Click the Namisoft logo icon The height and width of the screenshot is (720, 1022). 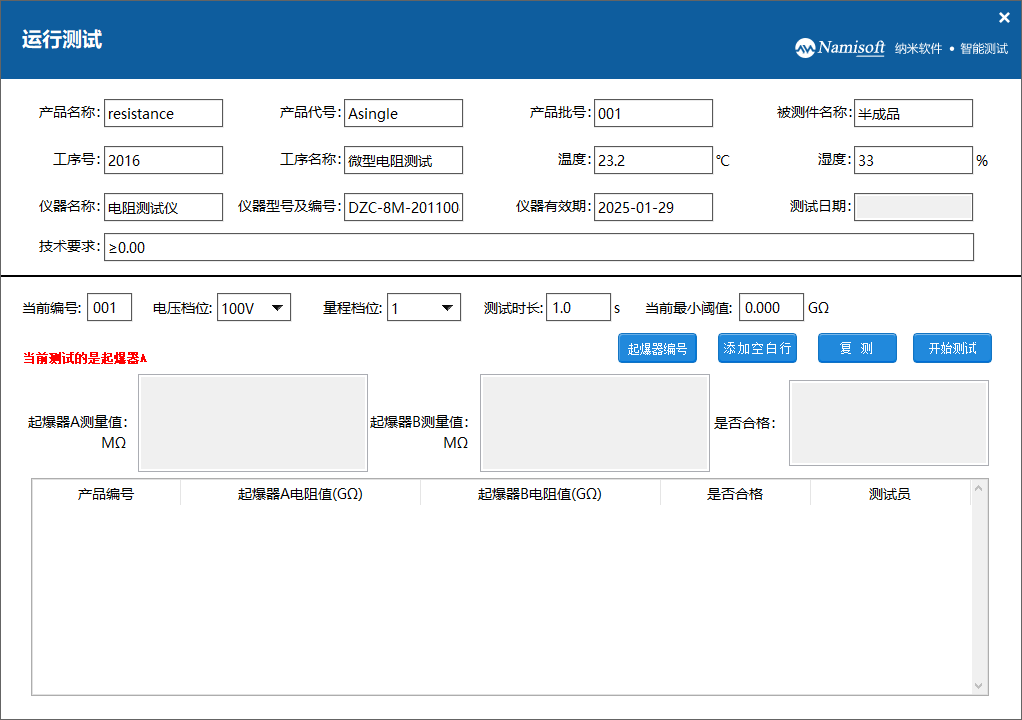point(806,48)
